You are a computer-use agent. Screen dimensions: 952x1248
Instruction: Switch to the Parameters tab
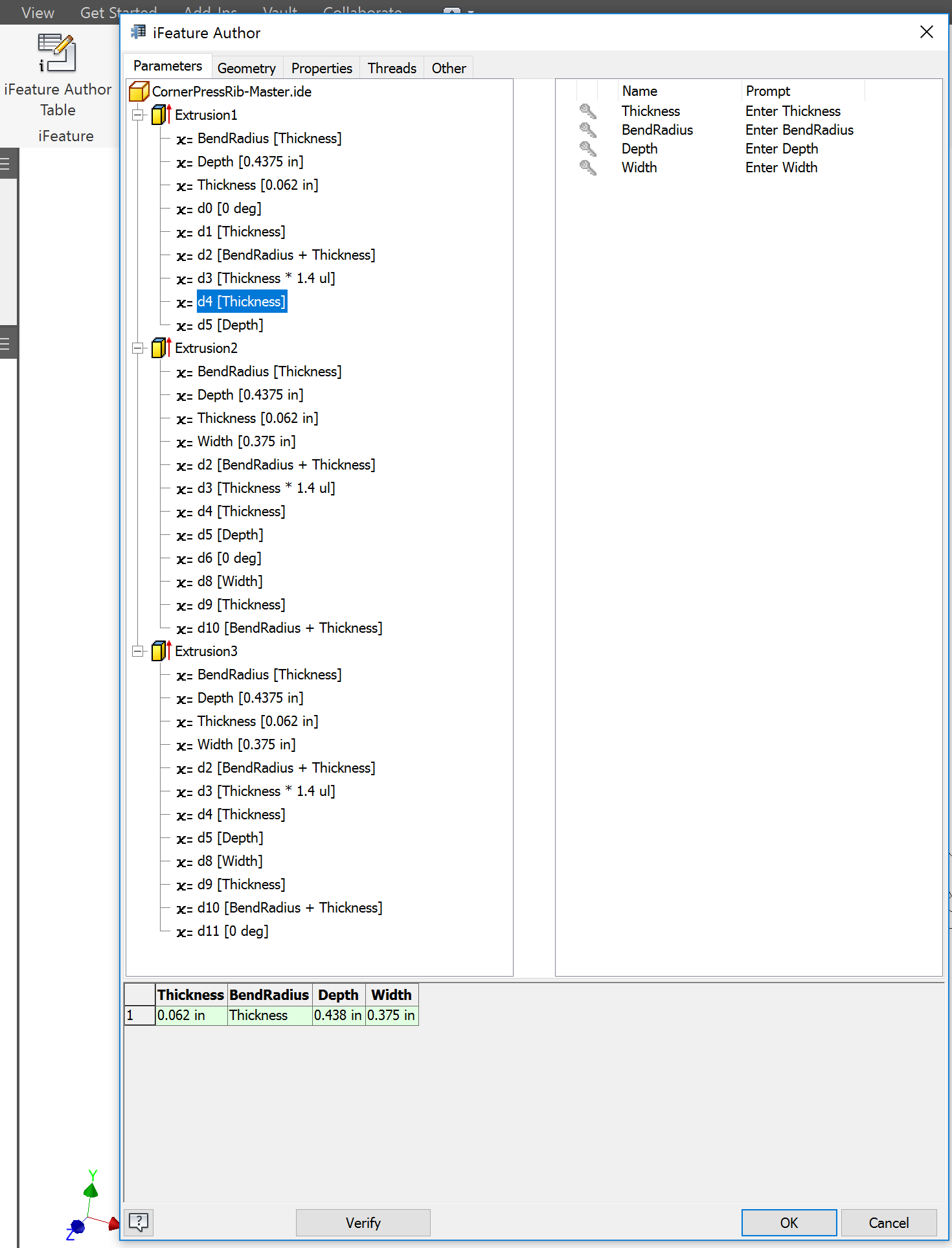click(168, 66)
